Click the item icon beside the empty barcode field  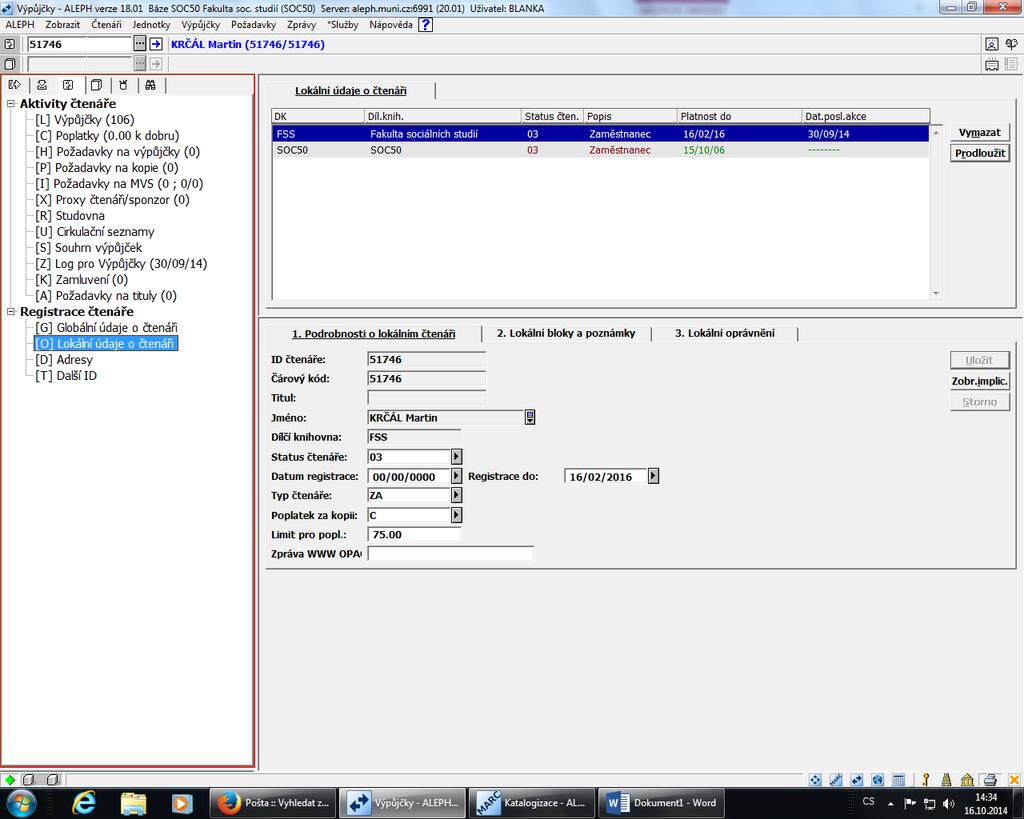click(10, 64)
